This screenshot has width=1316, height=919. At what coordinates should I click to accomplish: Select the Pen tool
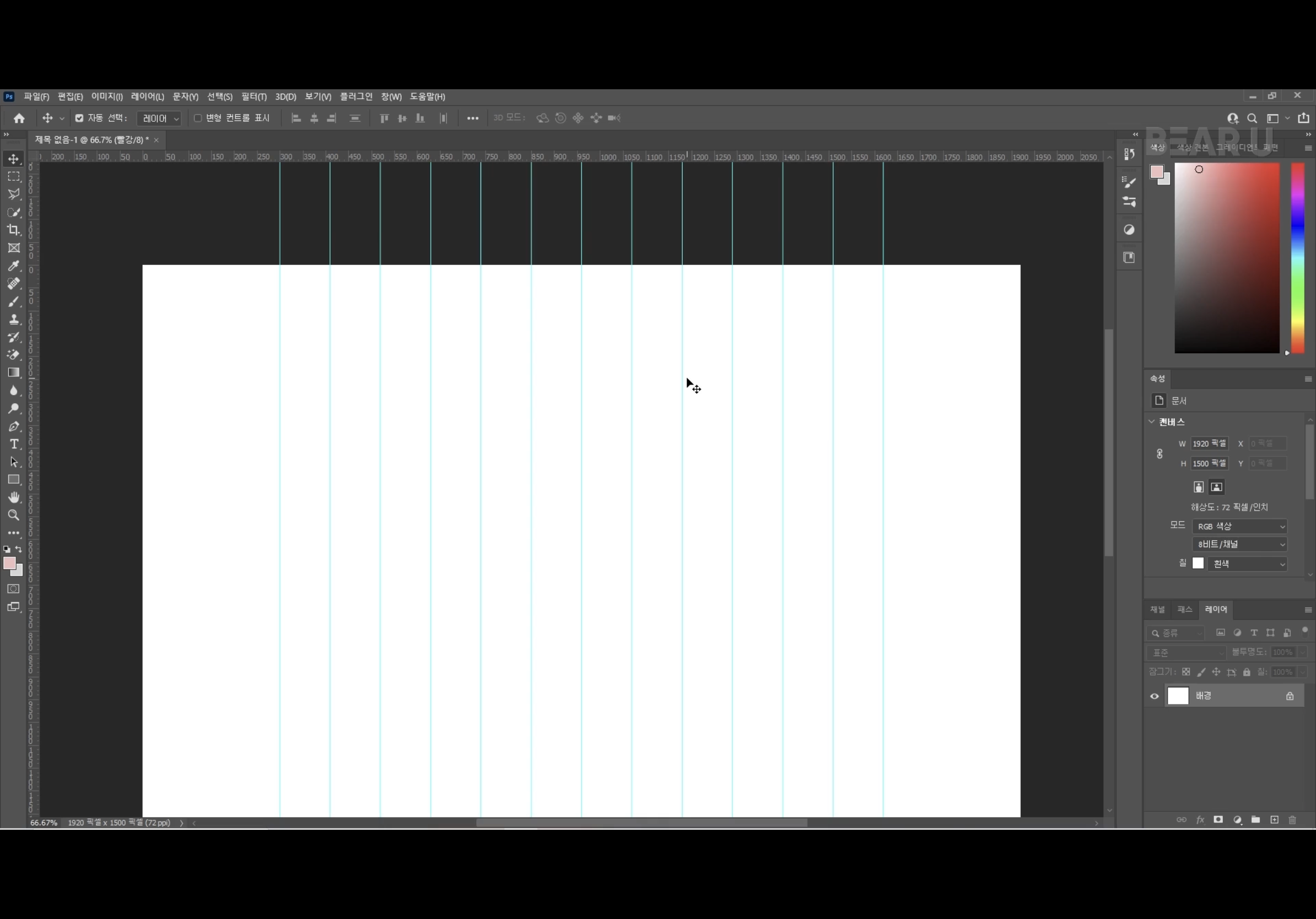point(14,426)
